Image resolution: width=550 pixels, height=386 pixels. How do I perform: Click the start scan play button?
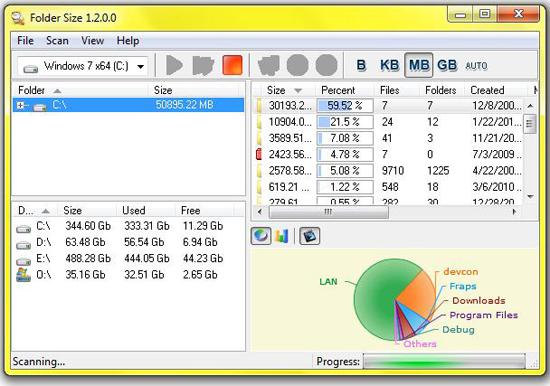(x=174, y=65)
